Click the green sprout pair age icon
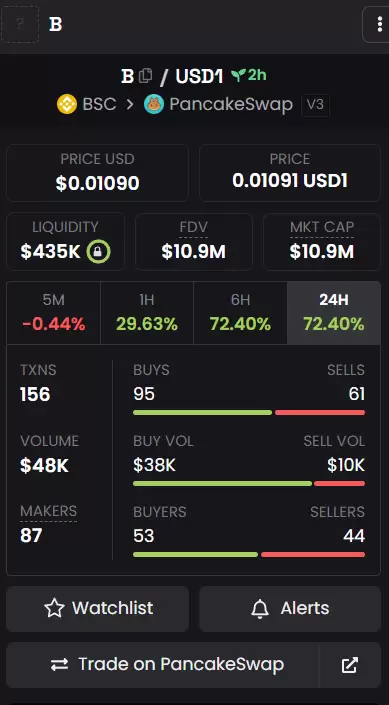The height and width of the screenshot is (705, 389). pyautogui.click(x=238, y=76)
